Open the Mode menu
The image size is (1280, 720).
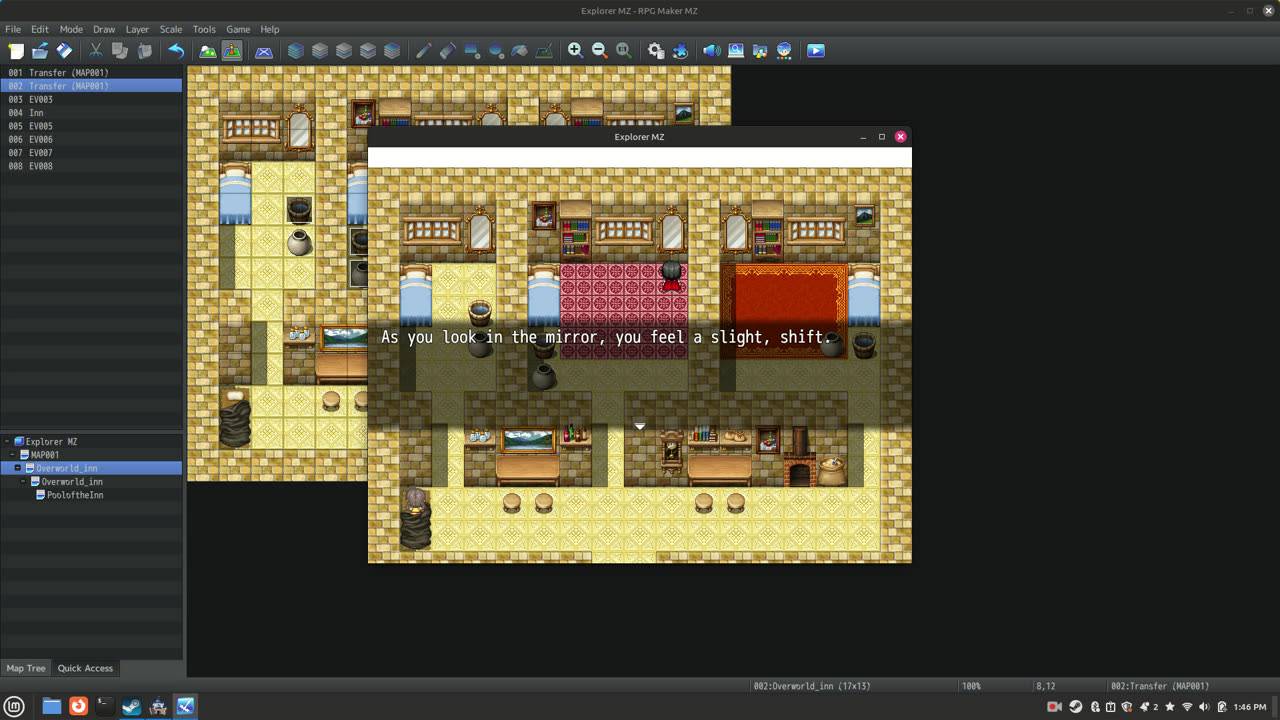tap(71, 29)
